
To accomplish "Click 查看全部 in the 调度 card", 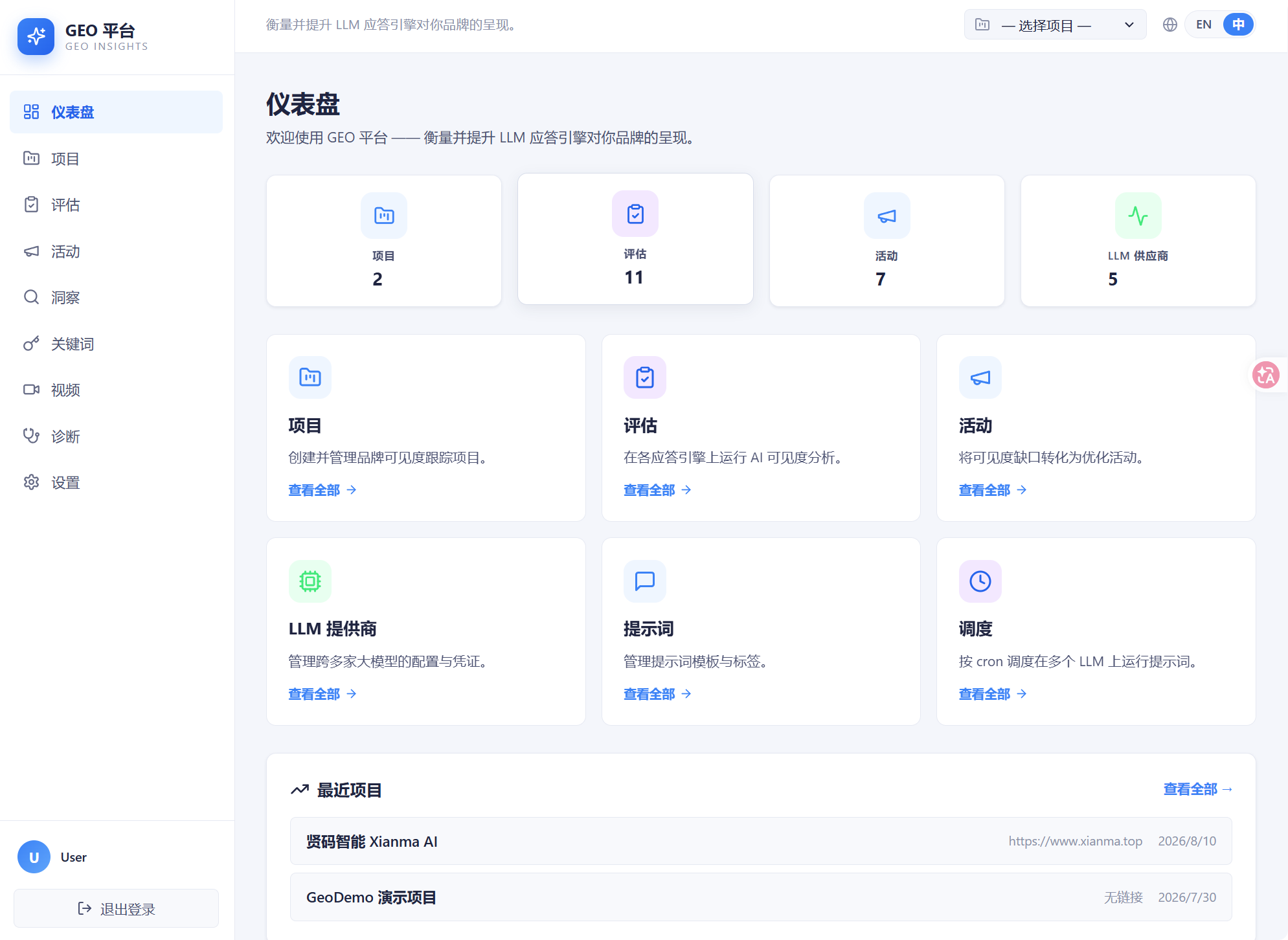I will [x=993, y=694].
